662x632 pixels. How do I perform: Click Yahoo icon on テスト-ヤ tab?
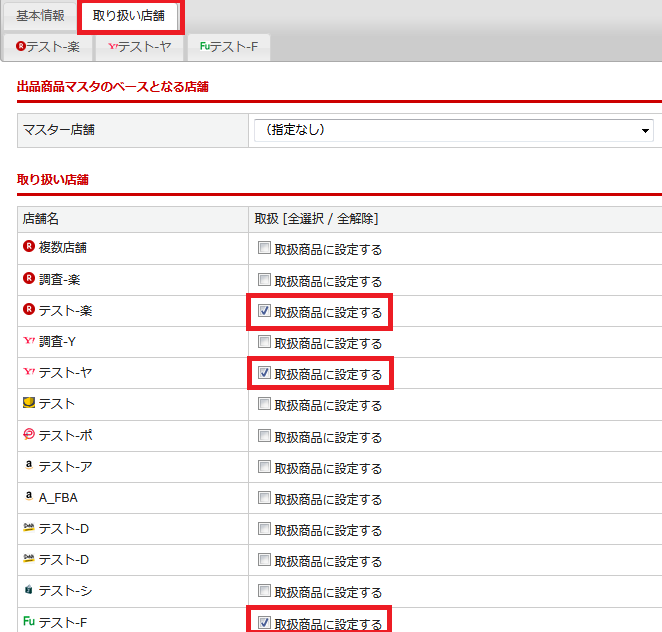[x=113, y=46]
